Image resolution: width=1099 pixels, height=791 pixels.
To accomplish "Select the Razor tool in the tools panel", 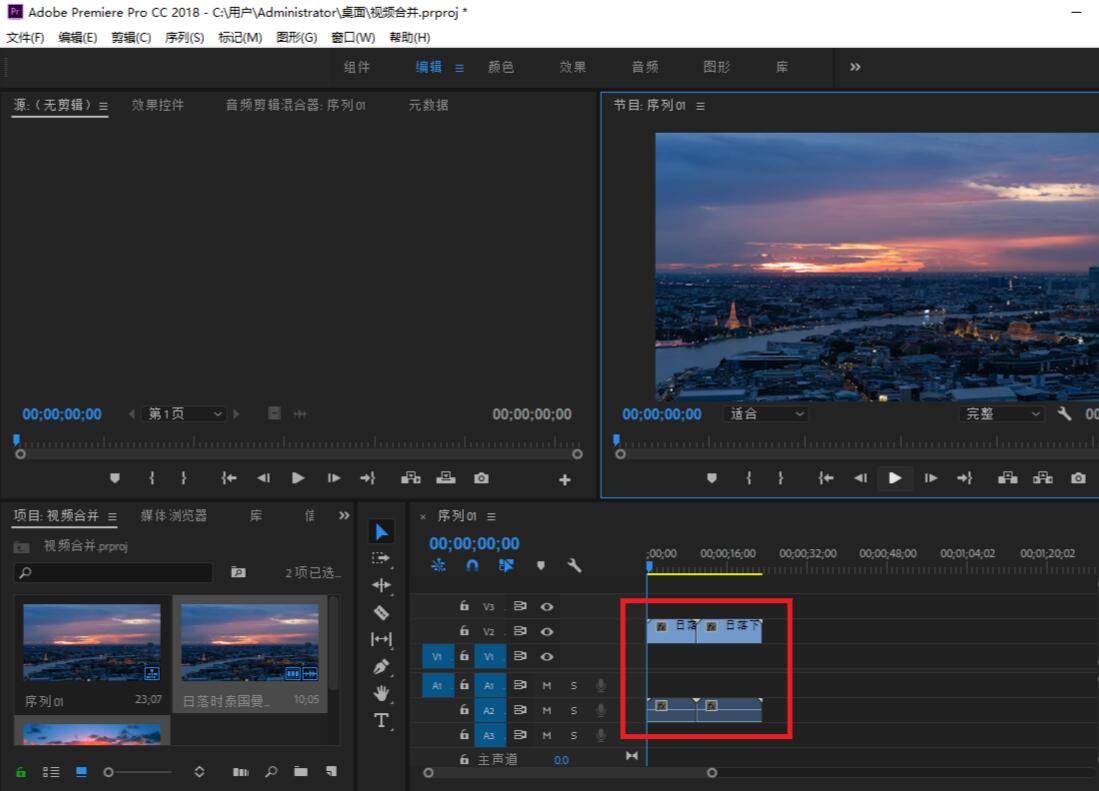I will coord(381,612).
